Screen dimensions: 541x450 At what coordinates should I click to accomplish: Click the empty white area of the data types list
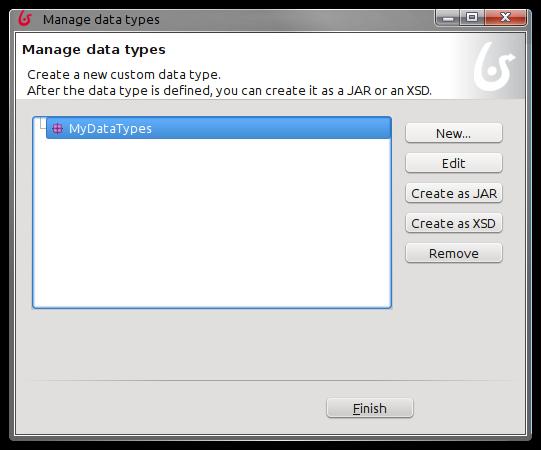212,223
